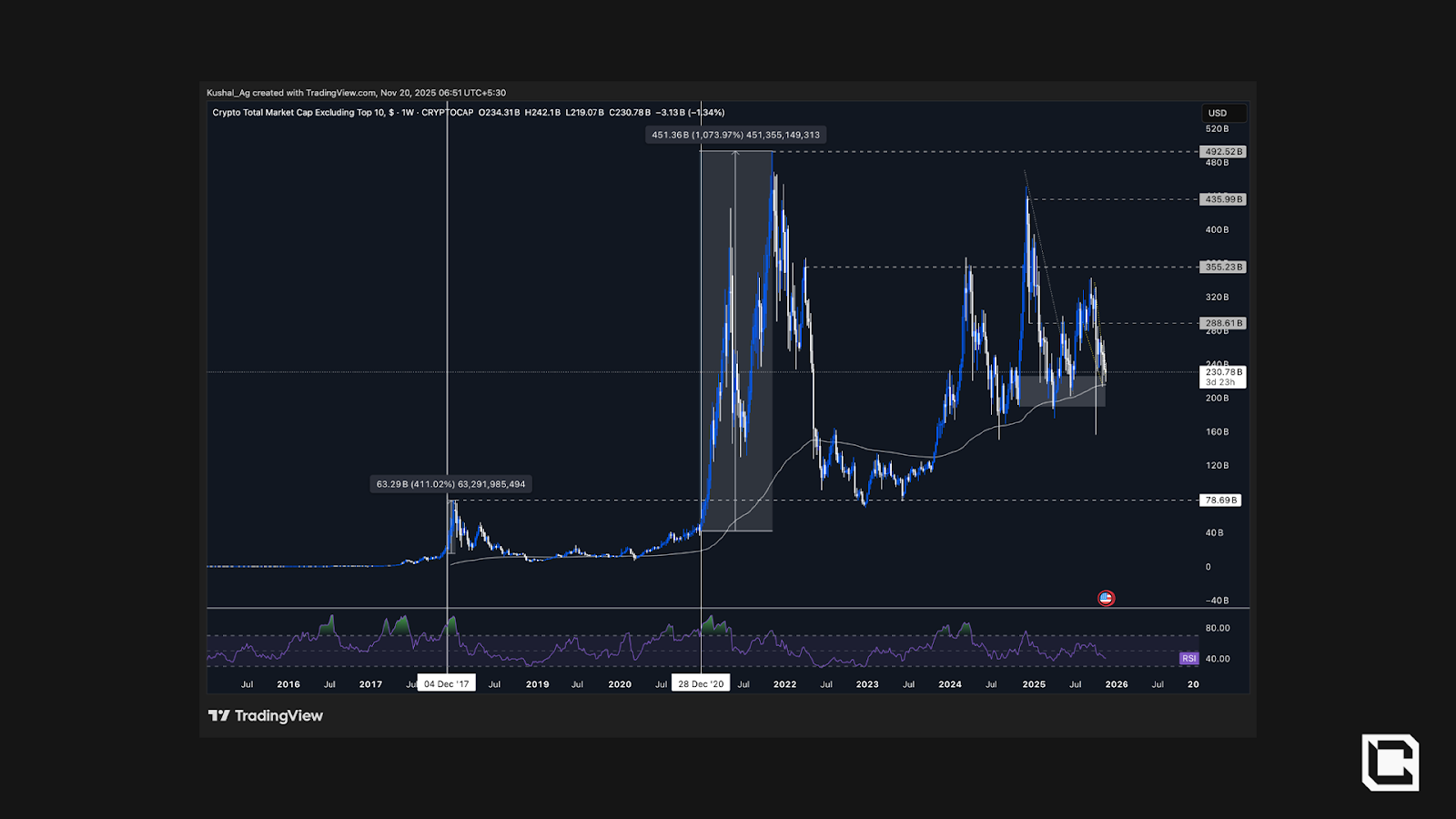1456x819 pixels.
Task: Click the current price 230.78B label
Action: pos(1223,372)
